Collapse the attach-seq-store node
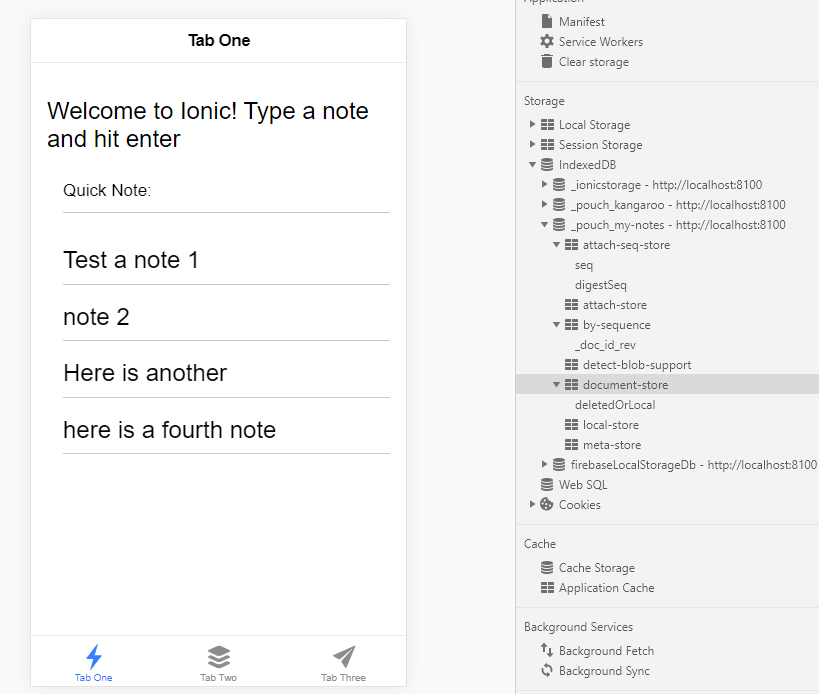Screen dimensions: 819x694 556,244
